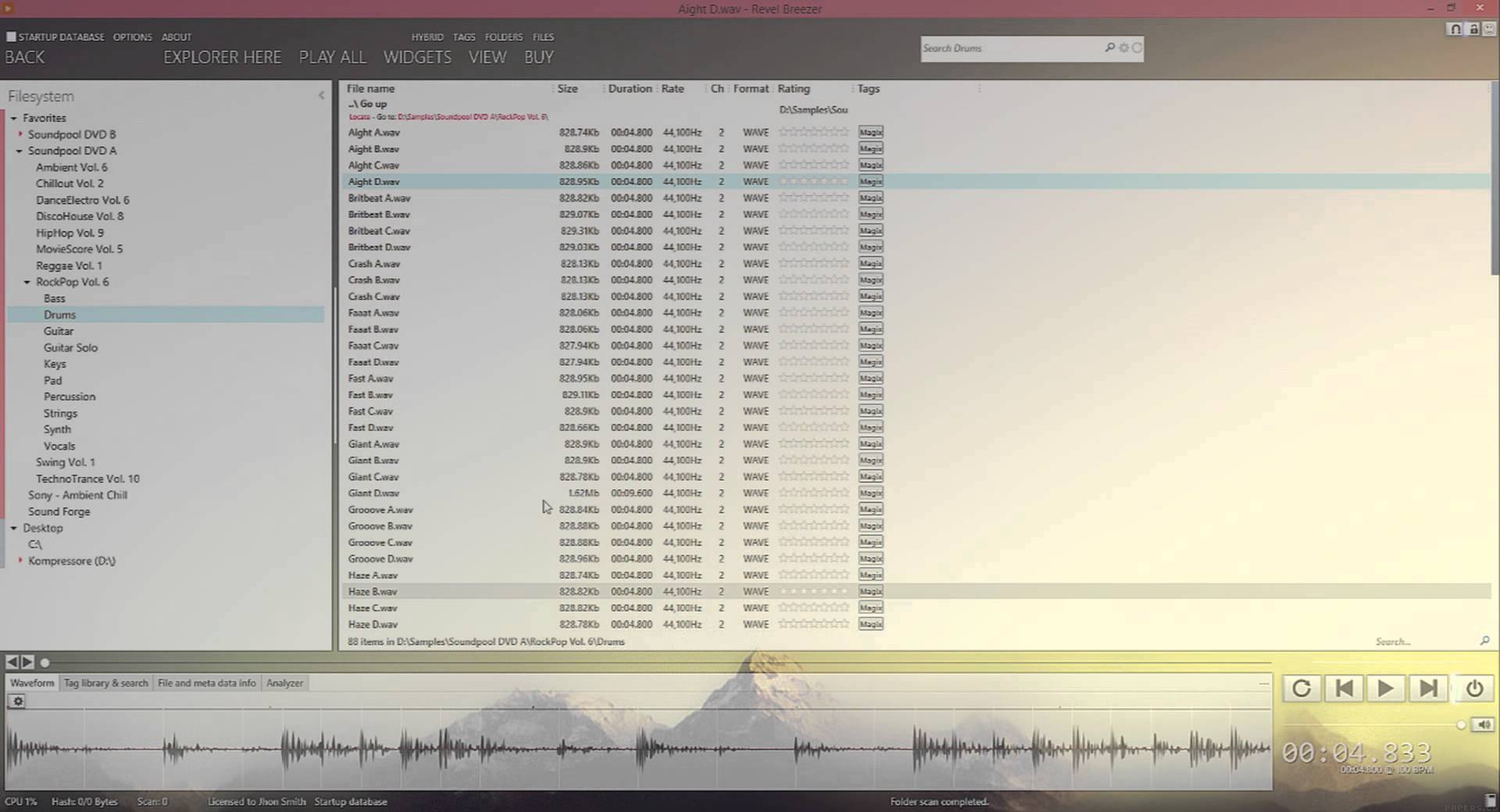Collapse the Filesystem panel with chevron

(x=321, y=95)
